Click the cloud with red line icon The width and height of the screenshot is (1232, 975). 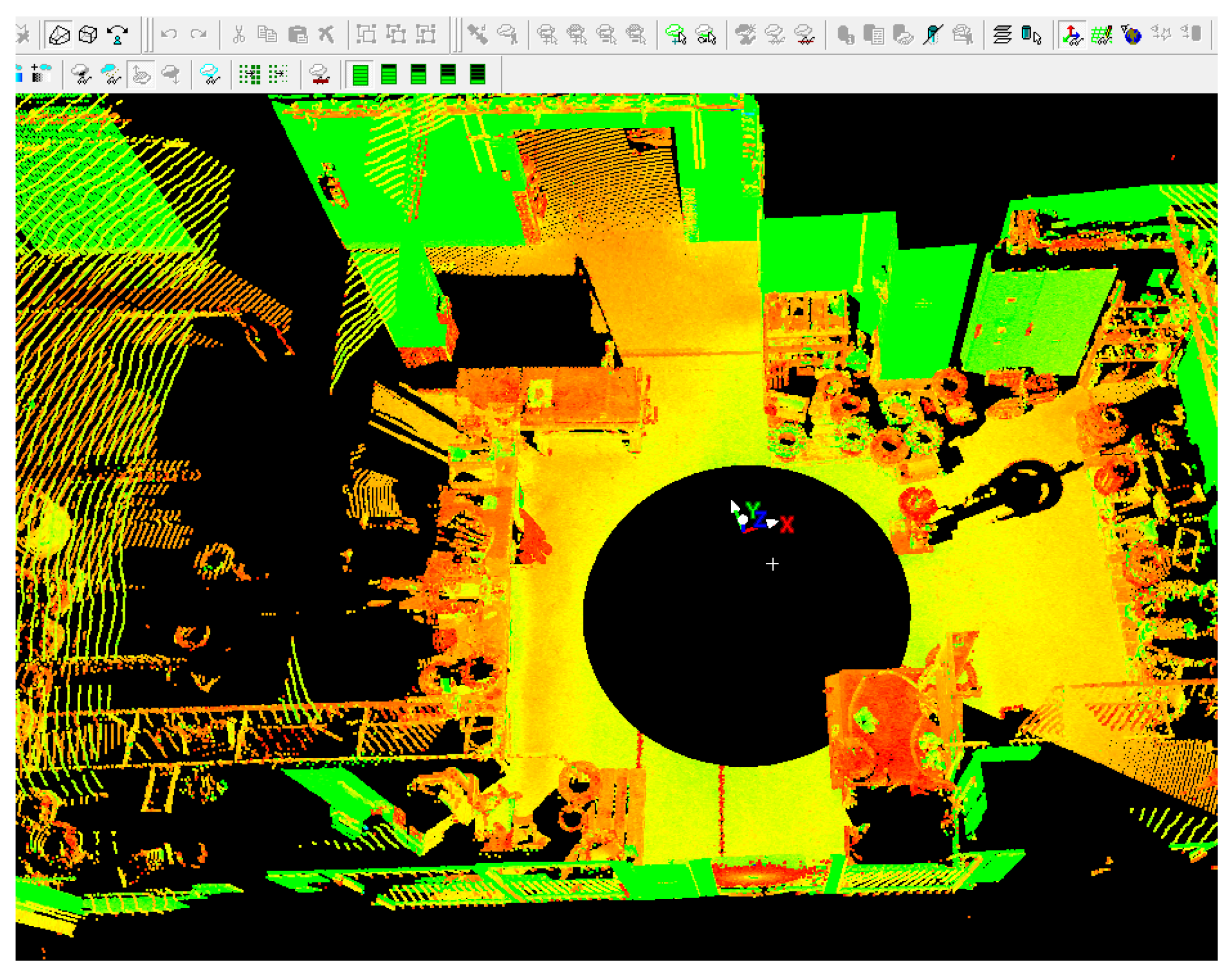(320, 75)
